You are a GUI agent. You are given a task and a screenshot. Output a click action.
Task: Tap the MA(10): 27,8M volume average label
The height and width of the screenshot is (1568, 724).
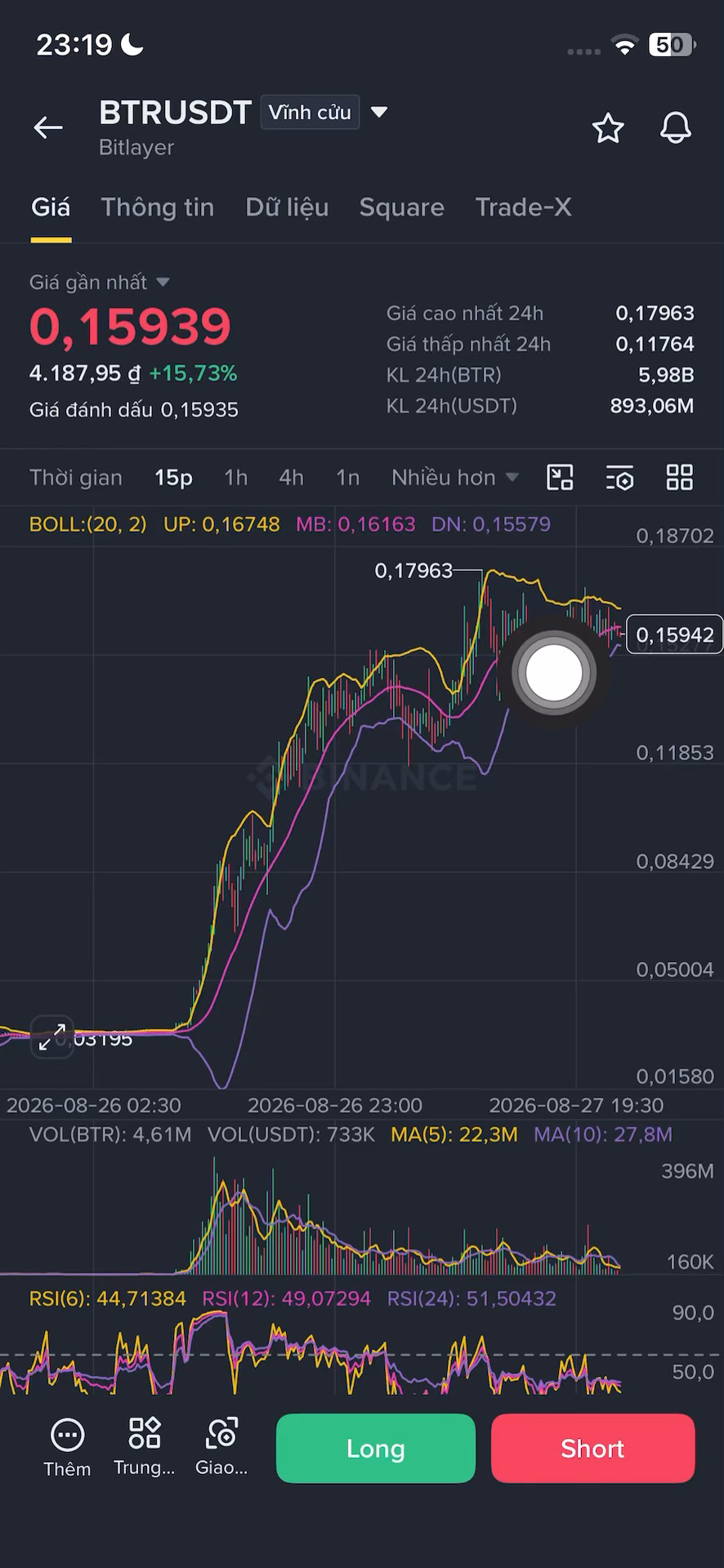tap(603, 1134)
